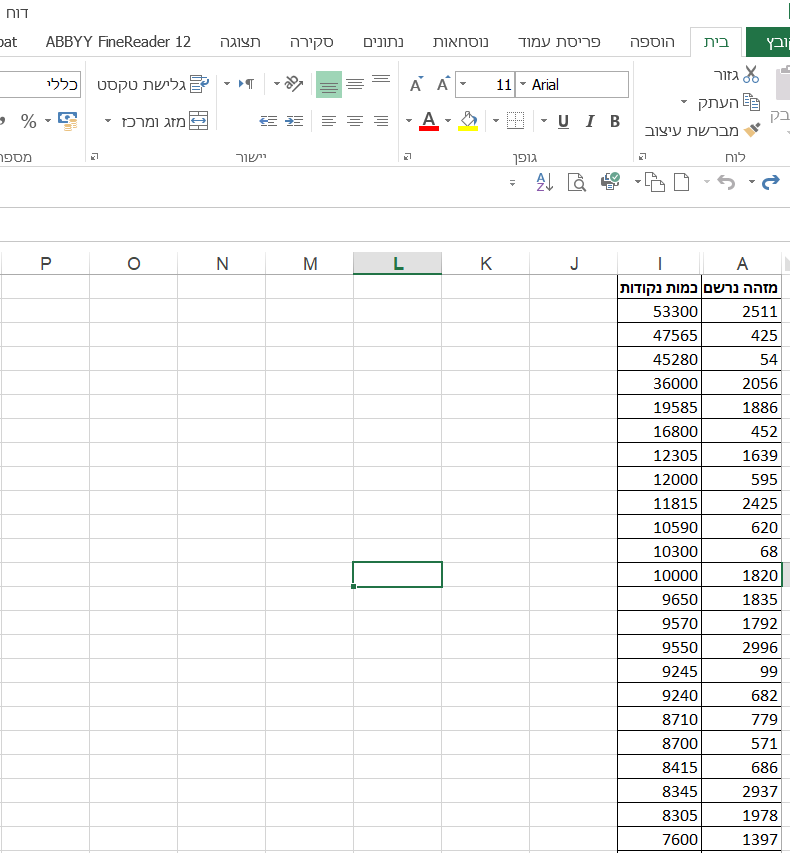
Task: Decrease font size with smaller A icon
Action: (416, 84)
